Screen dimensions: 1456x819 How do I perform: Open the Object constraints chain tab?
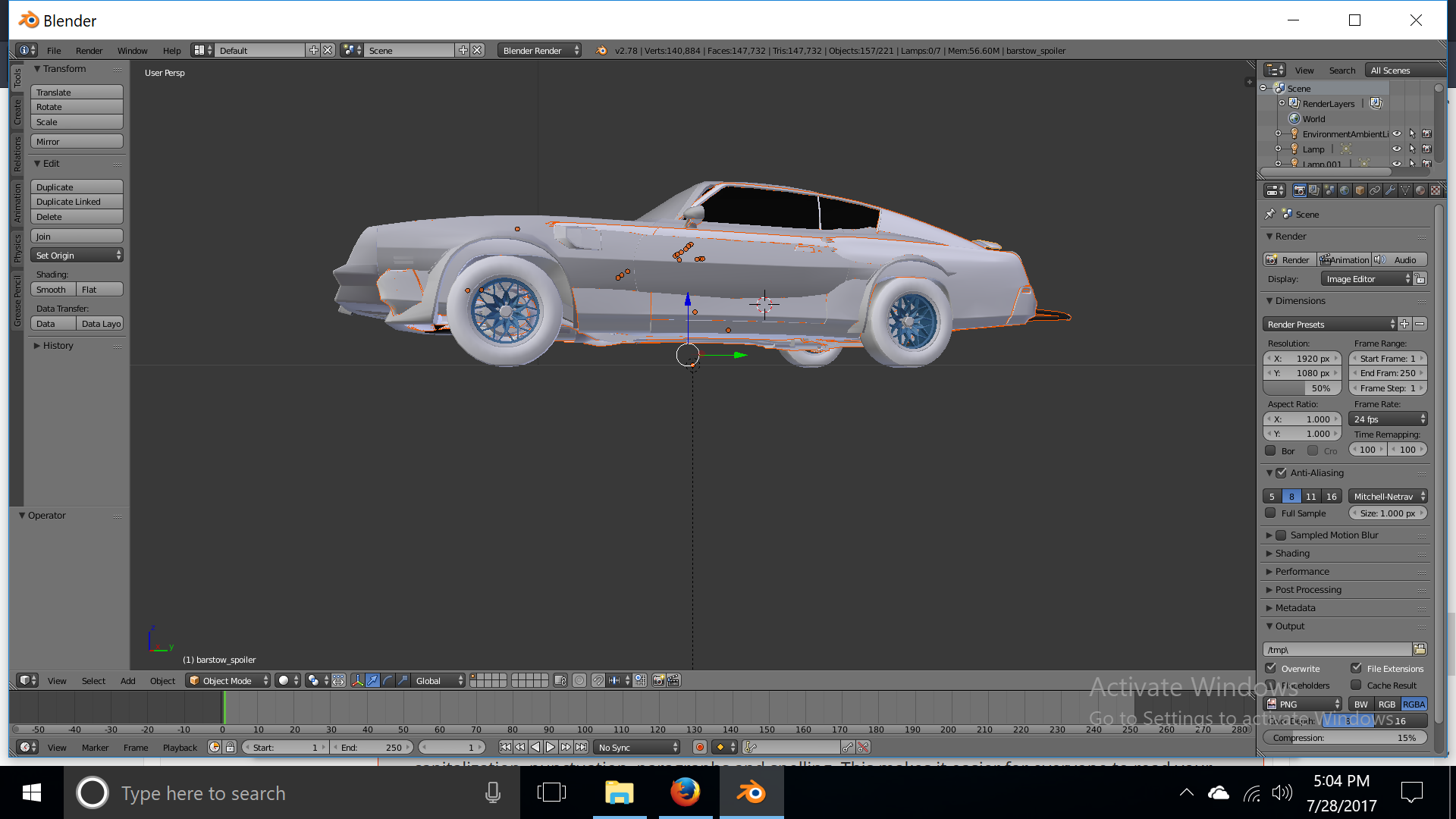1375,190
